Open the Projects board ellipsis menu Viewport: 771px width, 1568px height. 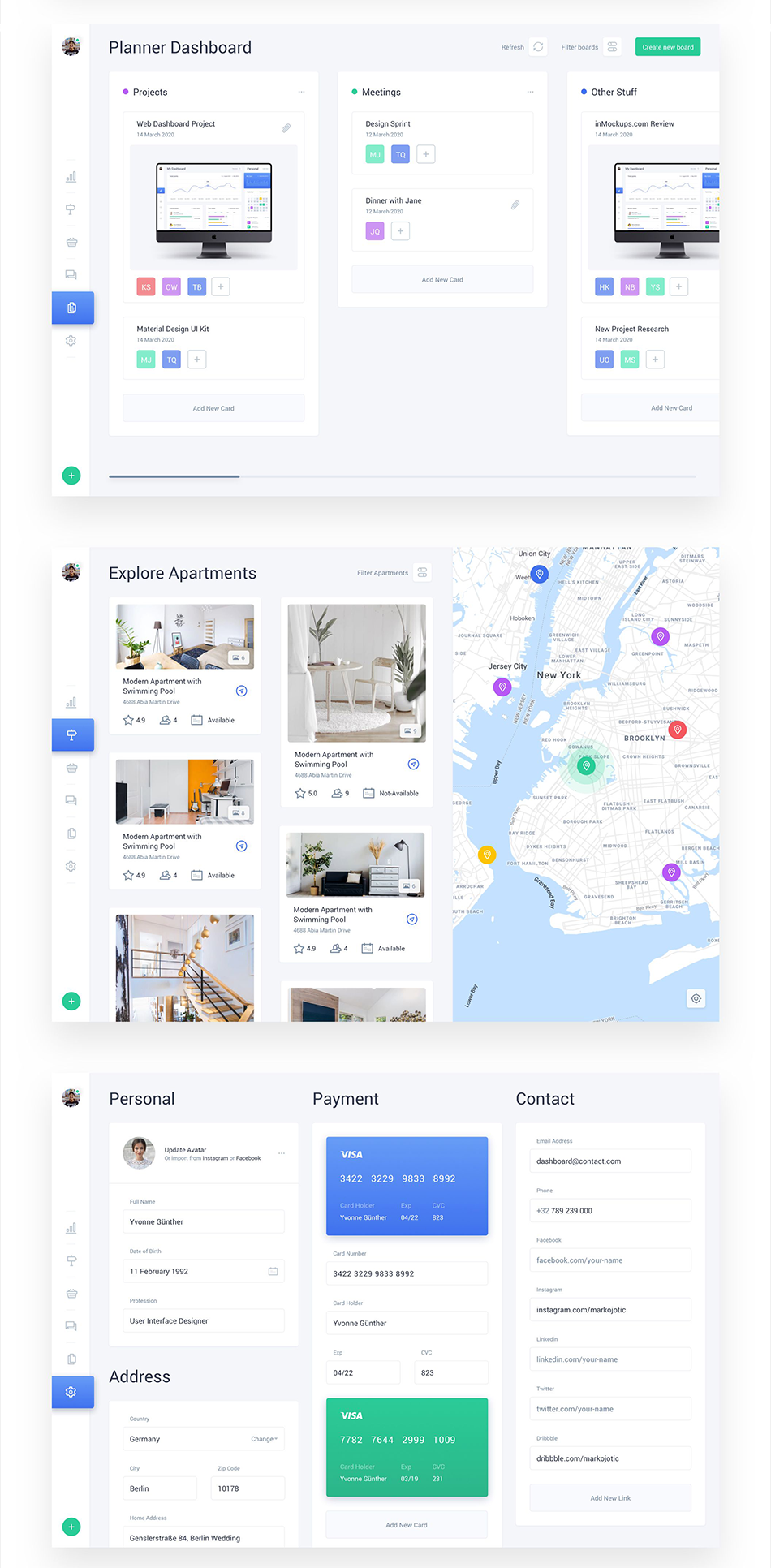point(301,92)
